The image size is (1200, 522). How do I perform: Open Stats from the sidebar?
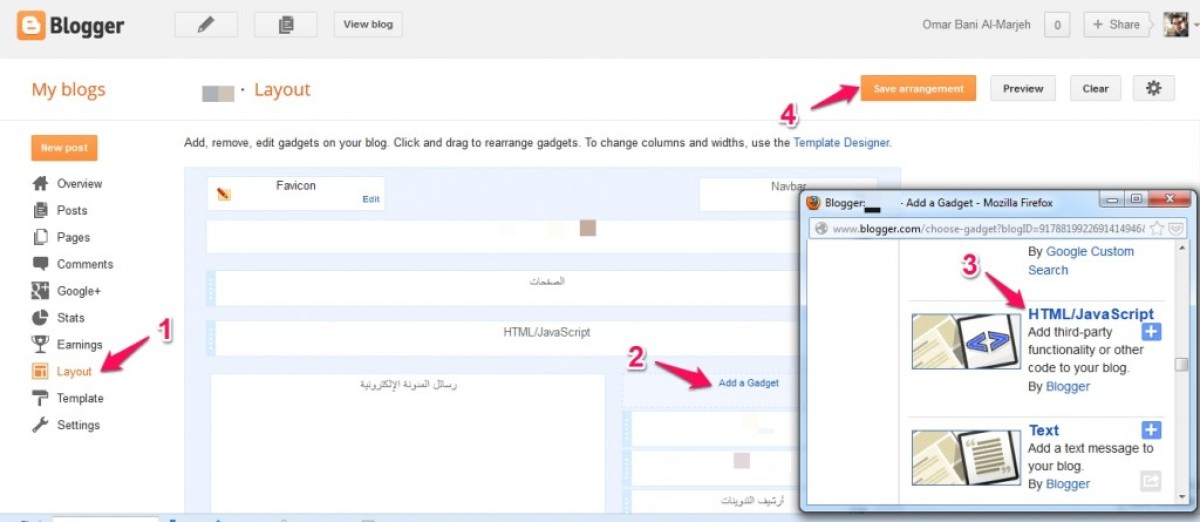click(x=71, y=318)
